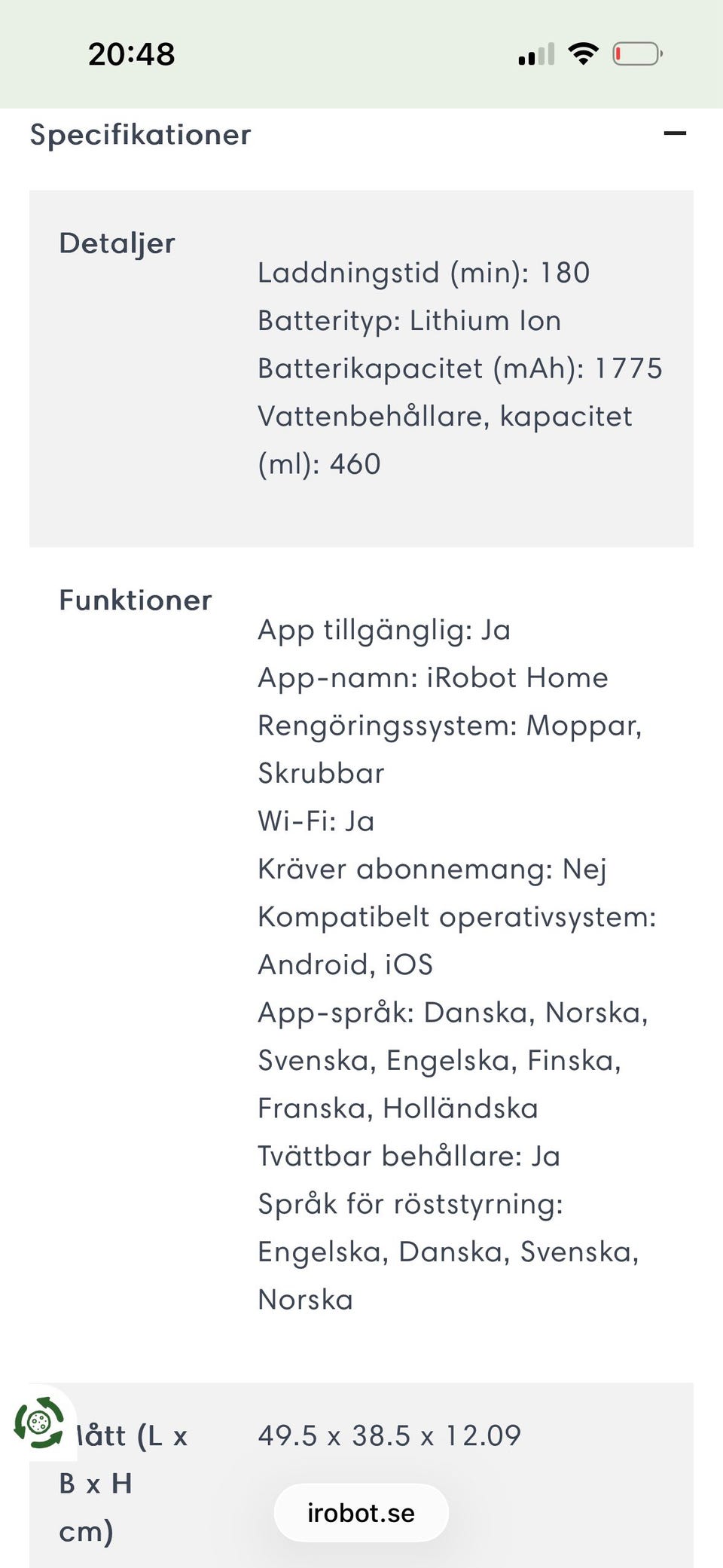Click the Tvättbar behållare: Ja line
Image resolution: width=723 pixels, height=1568 pixels.
(x=408, y=1157)
